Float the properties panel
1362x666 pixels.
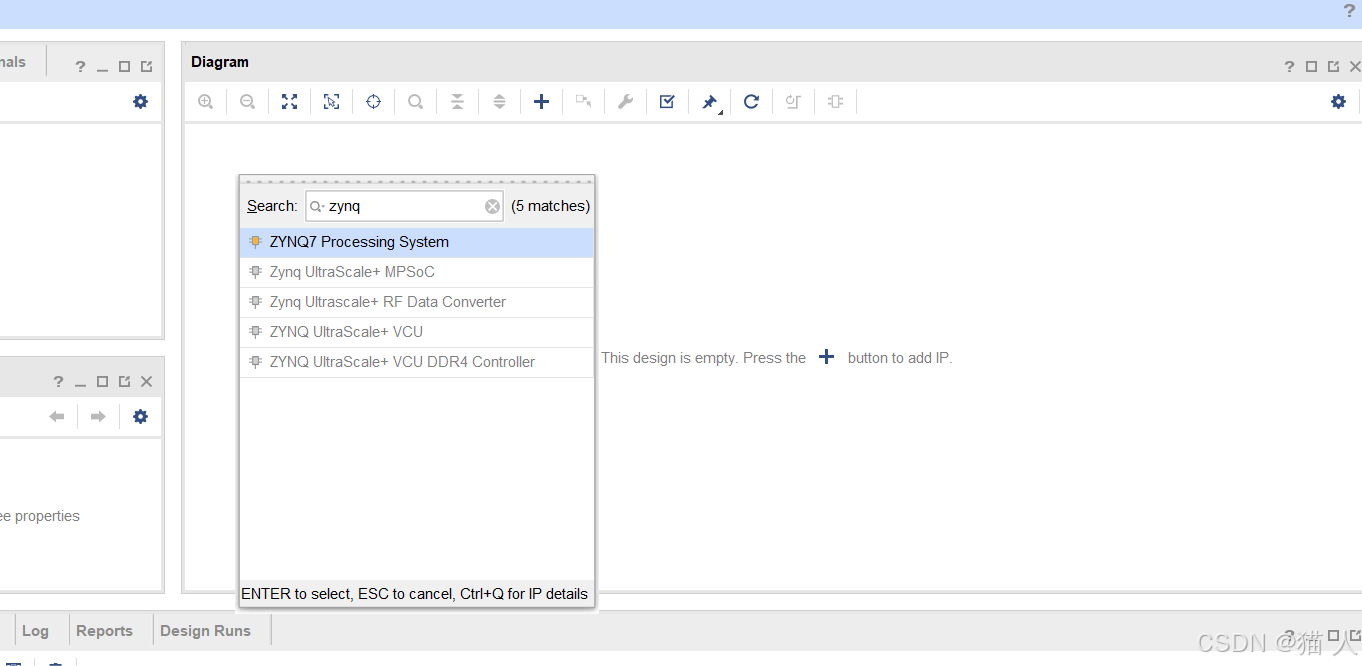click(x=125, y=381)
